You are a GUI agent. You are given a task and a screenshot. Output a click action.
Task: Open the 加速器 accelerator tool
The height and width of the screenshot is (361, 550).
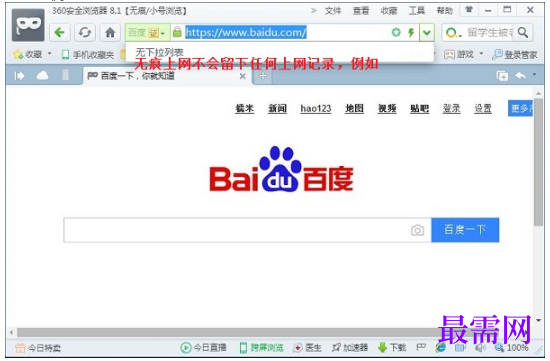coord(350,348)
